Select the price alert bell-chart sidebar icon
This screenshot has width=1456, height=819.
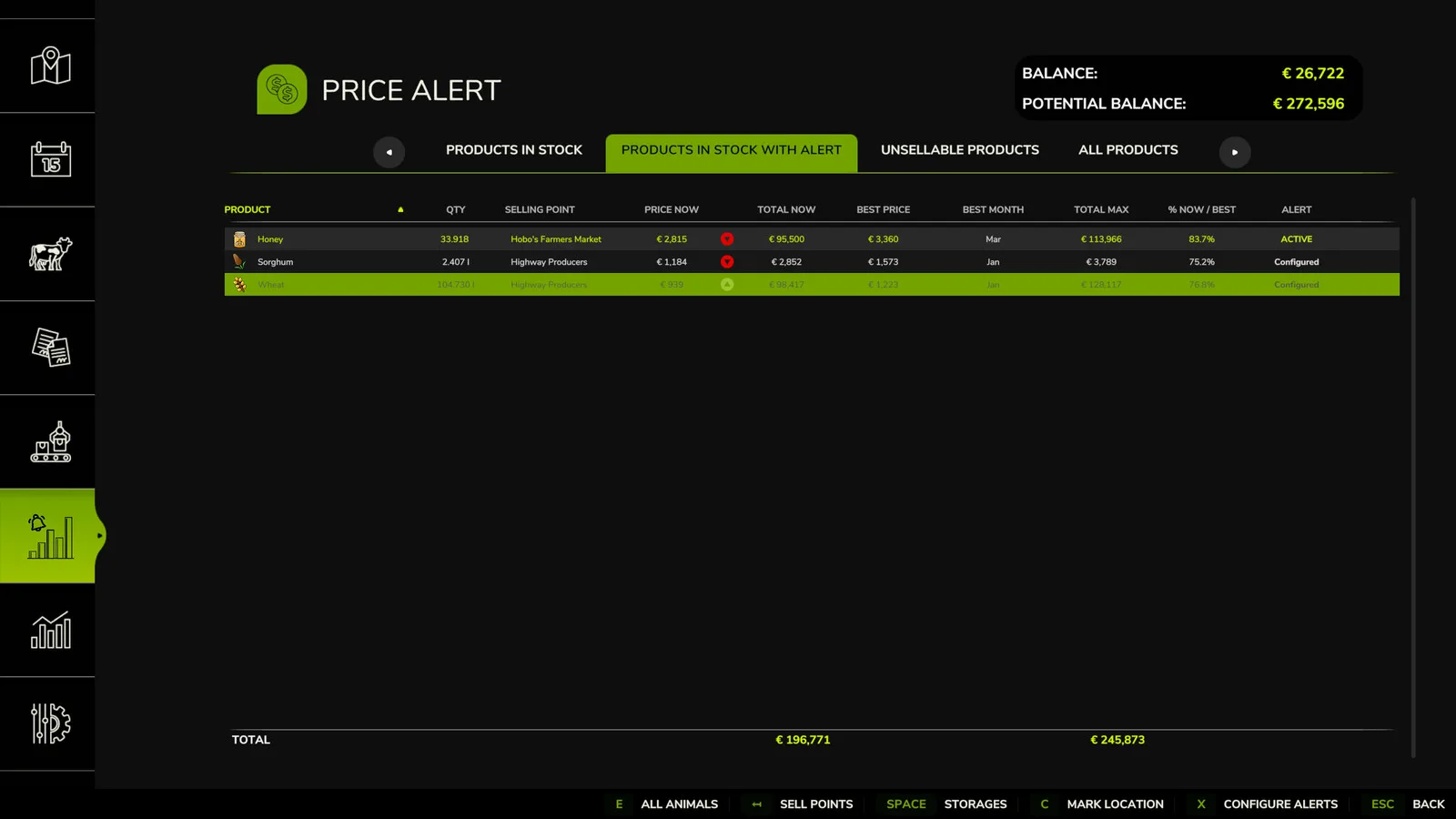tap(50, 536)
